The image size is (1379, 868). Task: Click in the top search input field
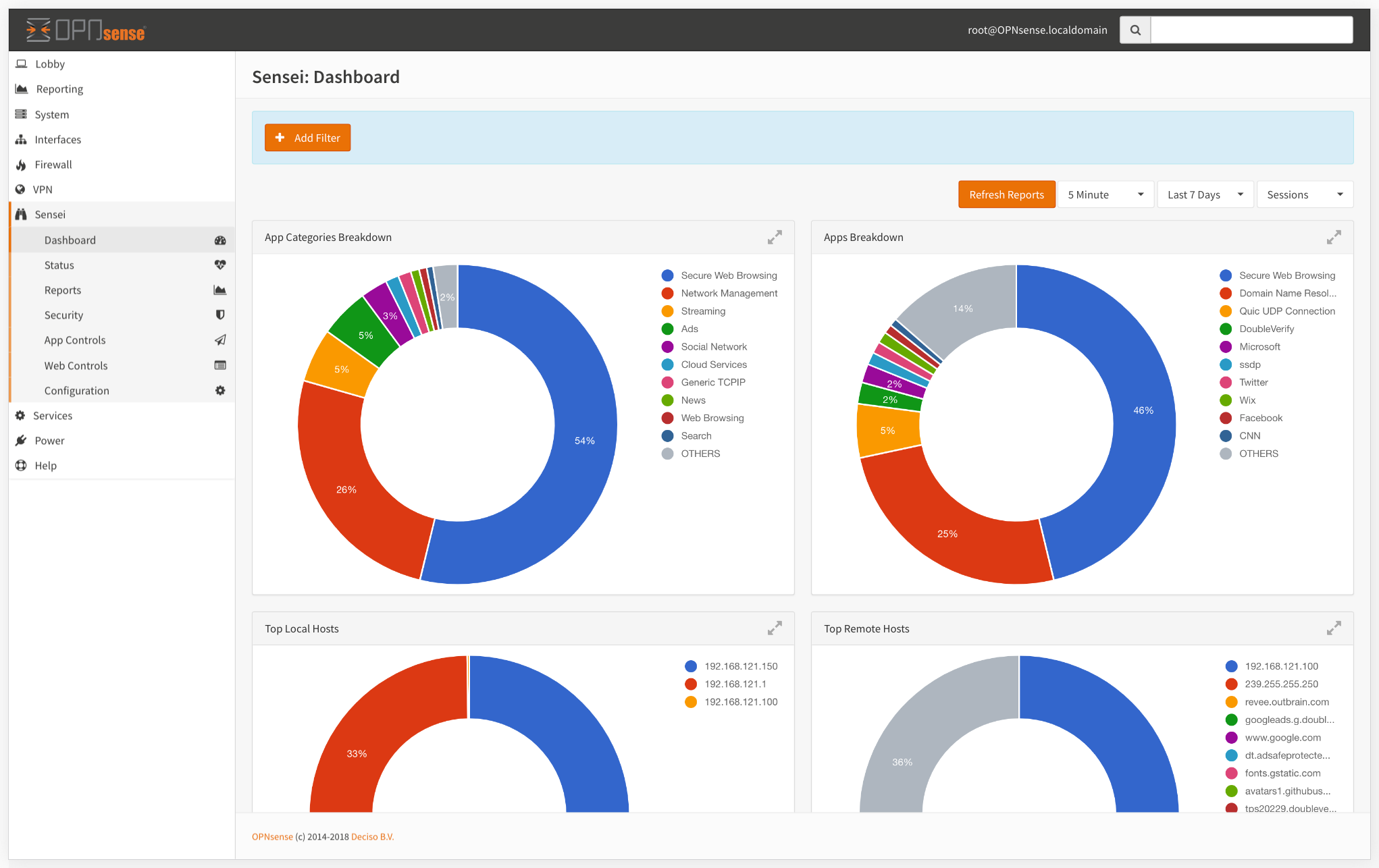(1251, 30)
